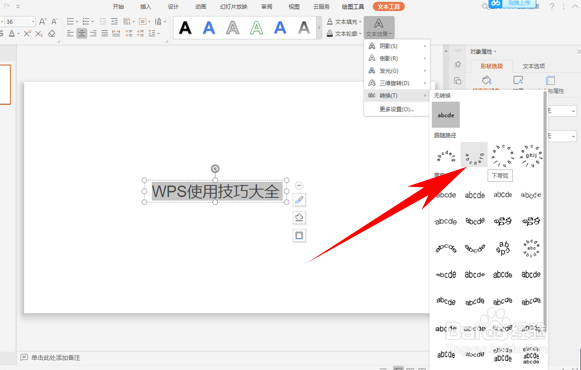The image size is (581, 370).
Task: Click the 单击此处添加备注 notes area
Action: coord(56,358)
